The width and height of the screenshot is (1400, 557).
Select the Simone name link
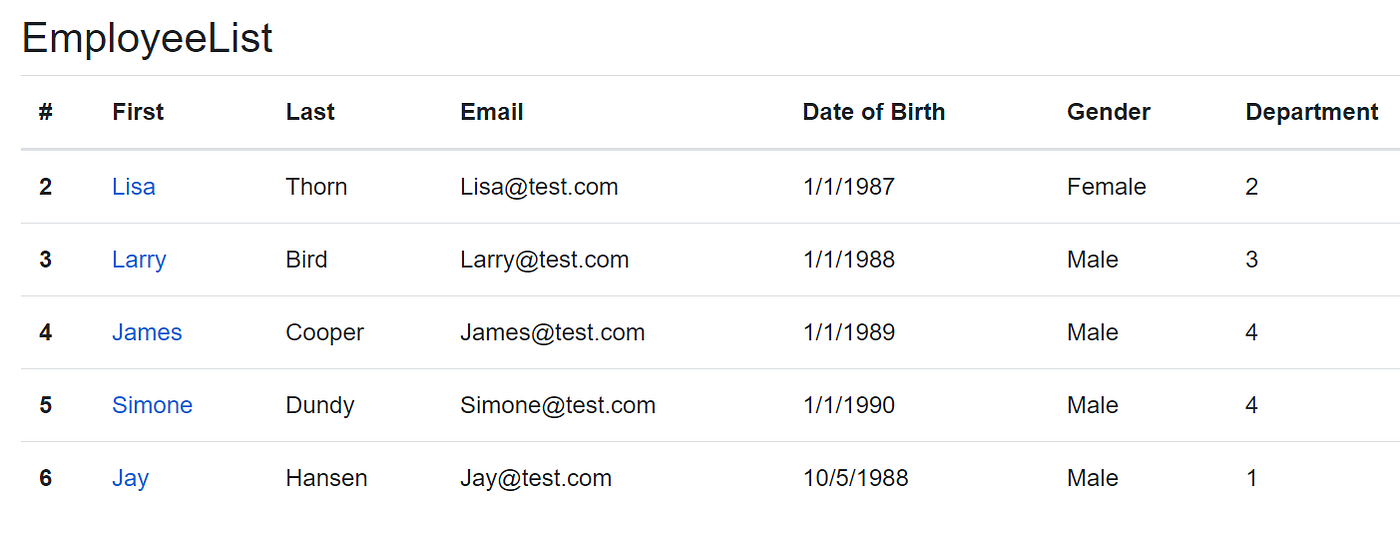pyautogui.click(x=152, y=406)
